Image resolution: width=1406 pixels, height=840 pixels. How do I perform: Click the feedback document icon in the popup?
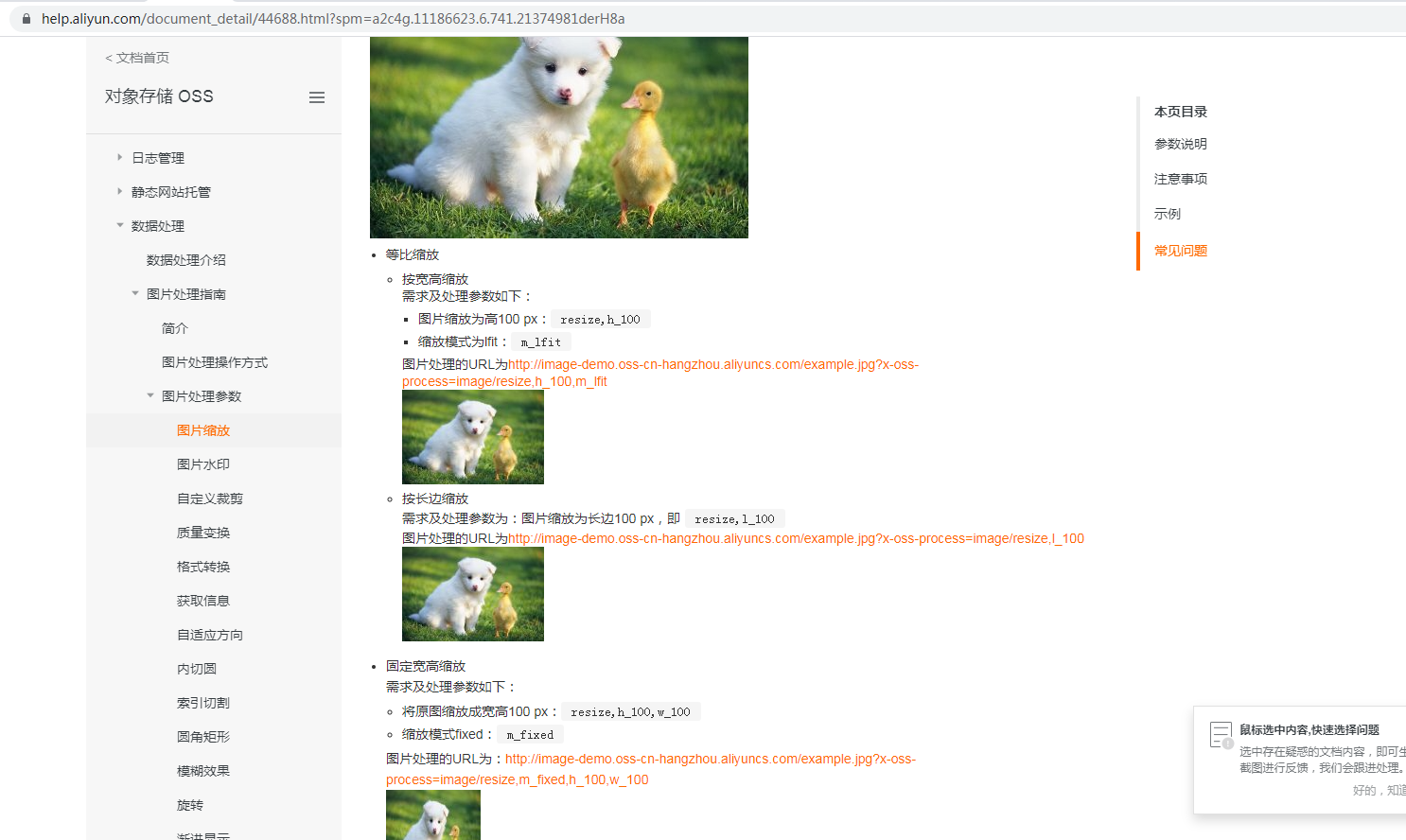click(x=1221, y=735)
